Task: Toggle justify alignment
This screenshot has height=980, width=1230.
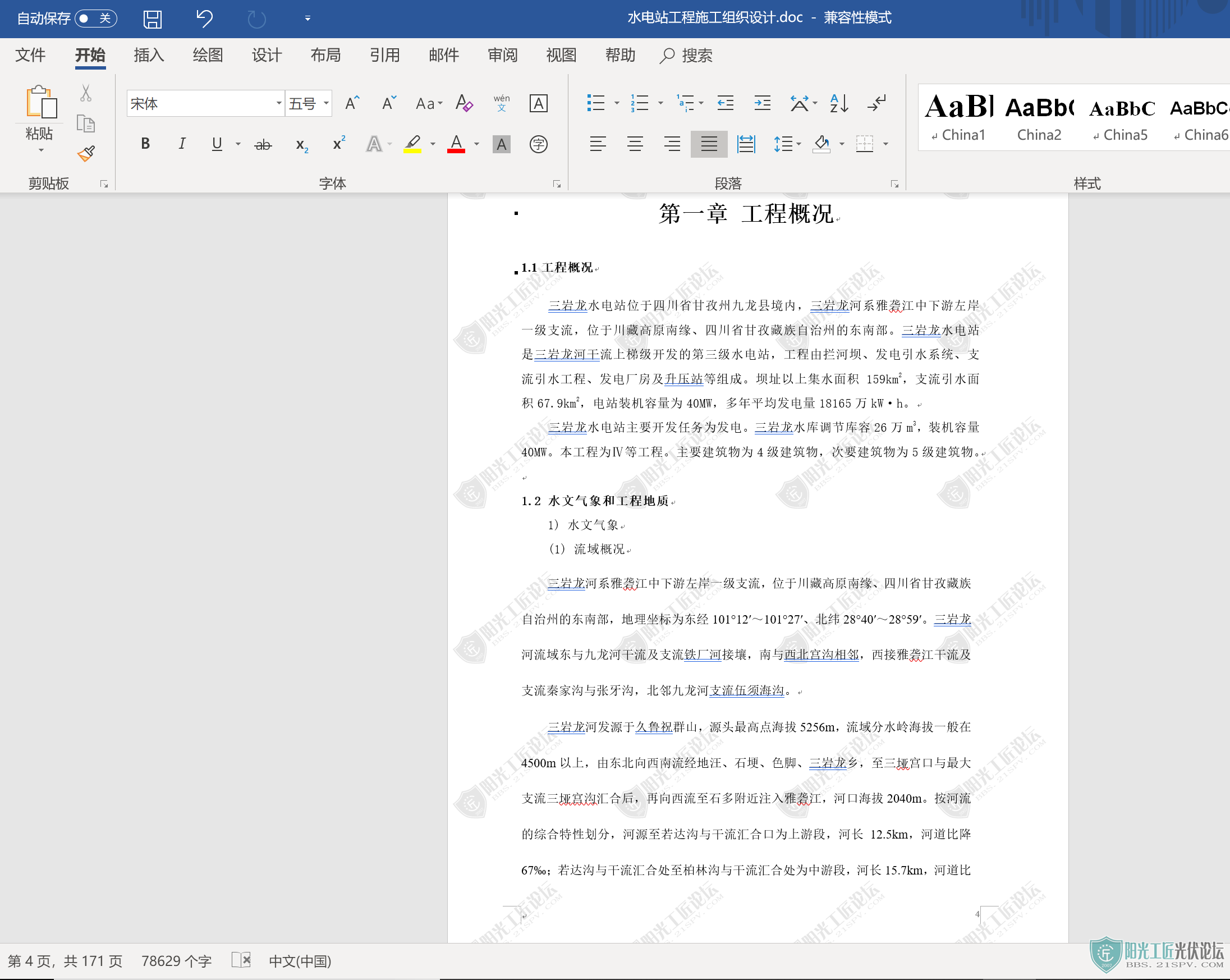Action: coord(709,144)
